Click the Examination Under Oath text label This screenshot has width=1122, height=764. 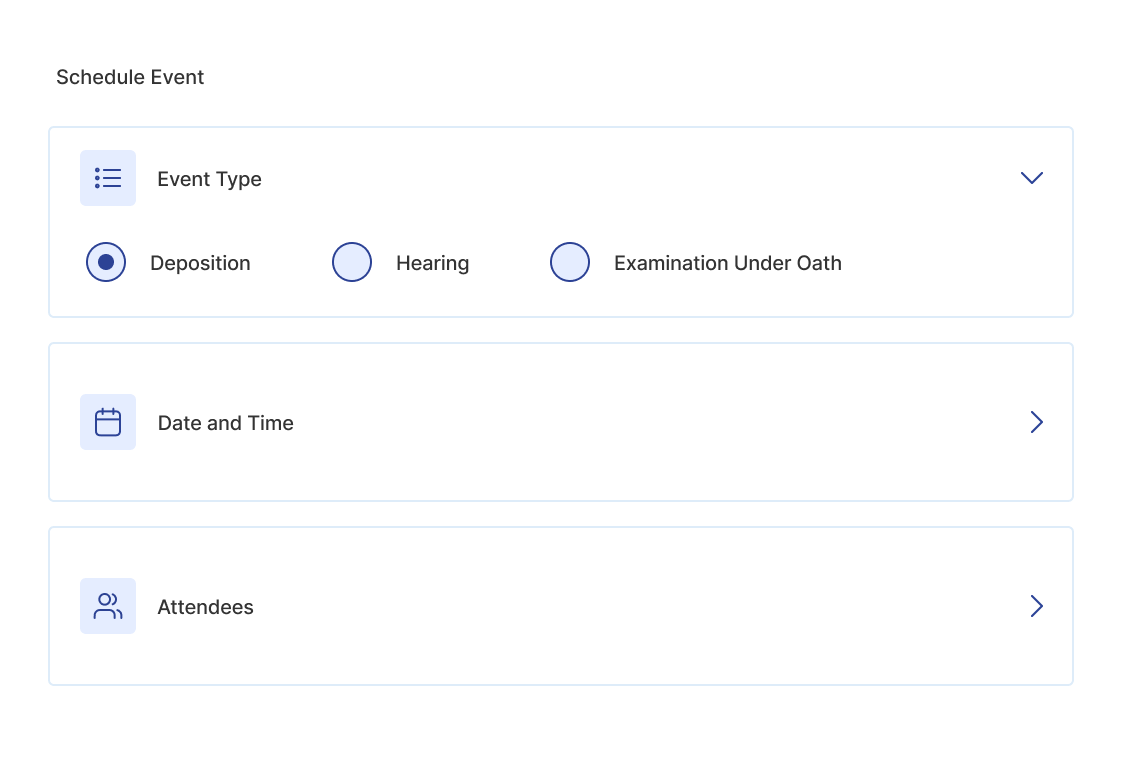pos(727,263)
